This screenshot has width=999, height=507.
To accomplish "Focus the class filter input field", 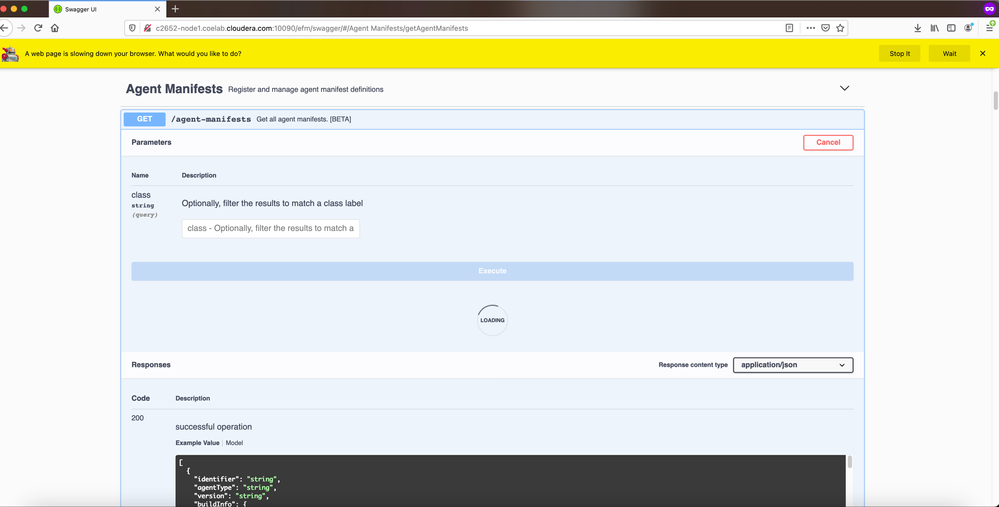I will coord(271,228).
